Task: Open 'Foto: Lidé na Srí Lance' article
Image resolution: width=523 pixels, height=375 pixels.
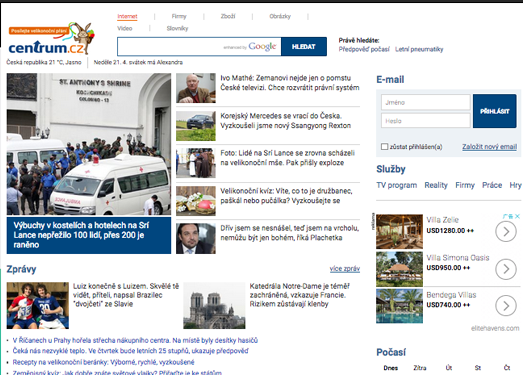Action: 287,158
